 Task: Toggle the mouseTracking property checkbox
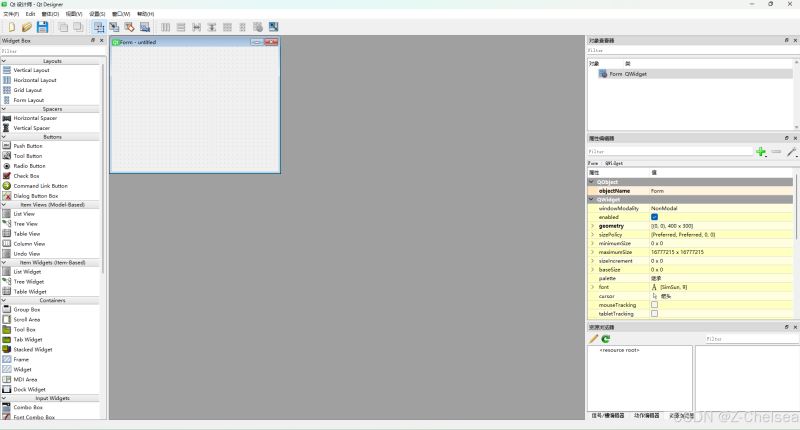coord(655,305)
